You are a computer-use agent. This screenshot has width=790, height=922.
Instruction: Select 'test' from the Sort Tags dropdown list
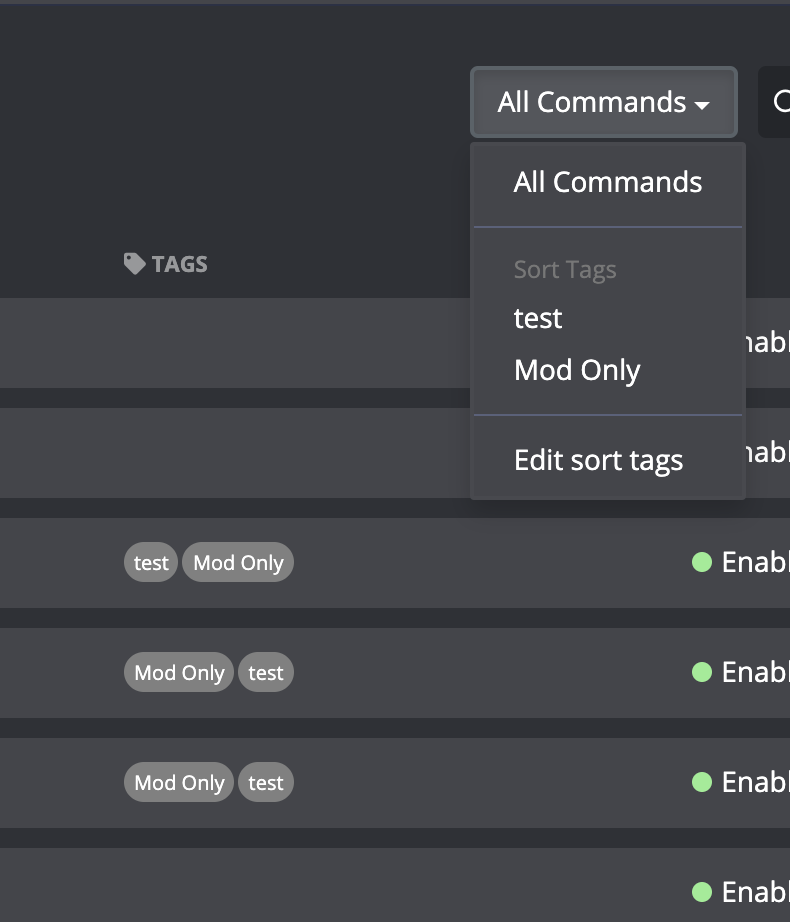538,318
